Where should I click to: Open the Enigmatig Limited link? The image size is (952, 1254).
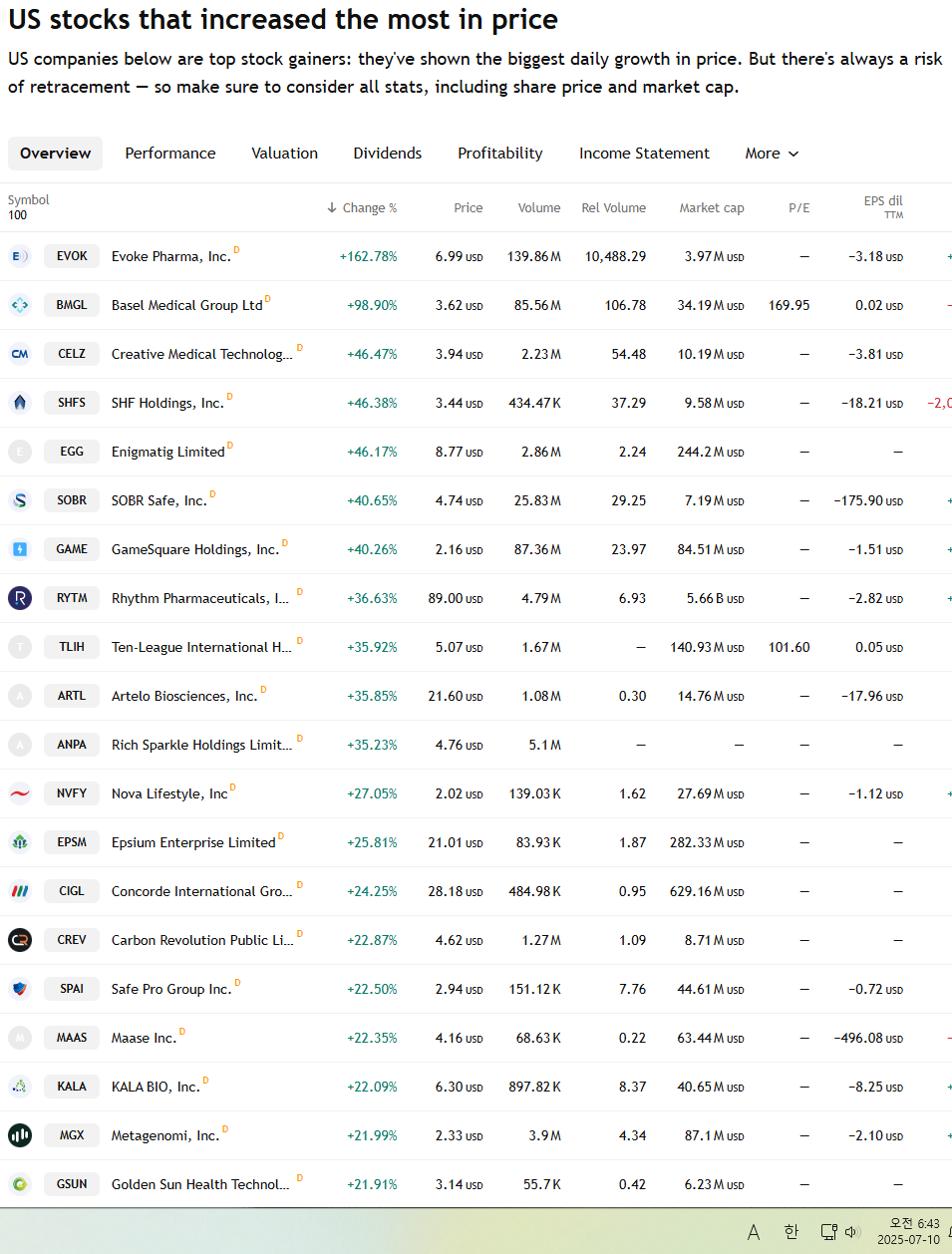pyautogui.click(x=167, y=452)
